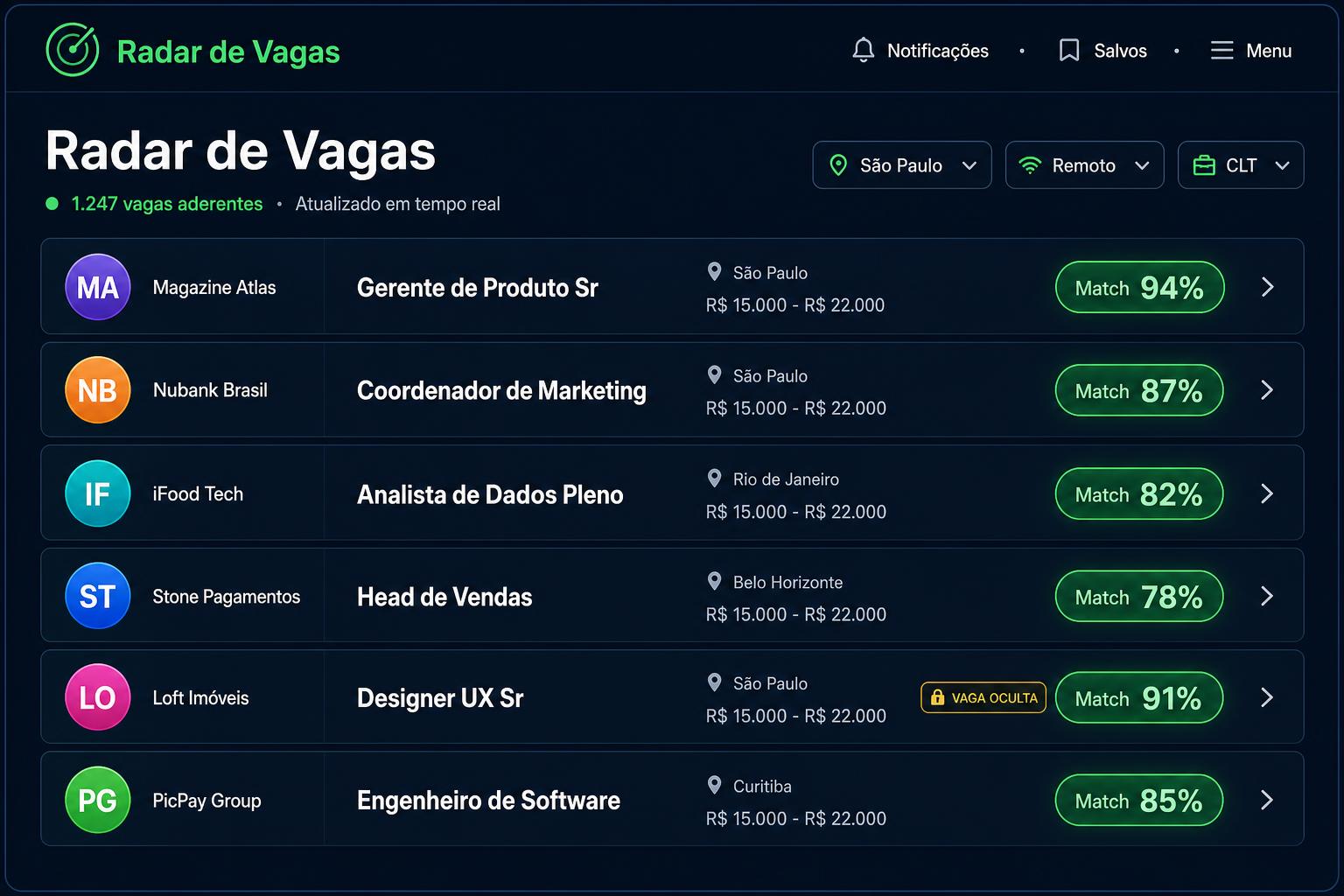Click location pin on Gerente de Produto row

coord(714,272)
